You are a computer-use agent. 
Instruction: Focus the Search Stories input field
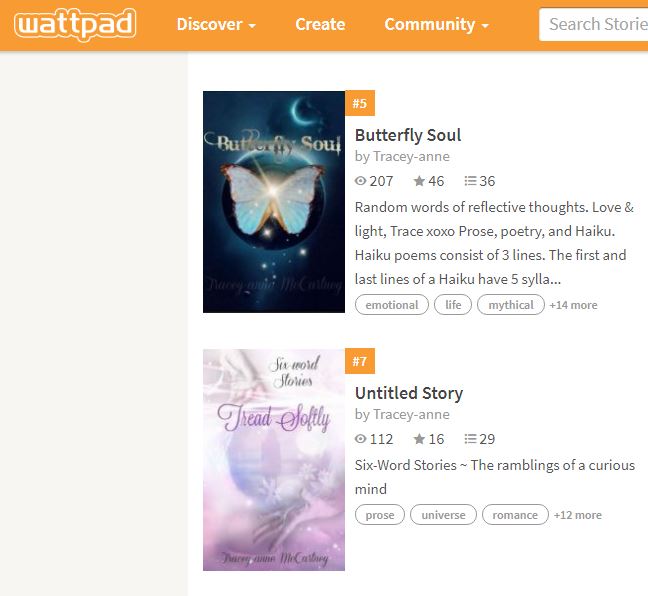pos(593,24)
